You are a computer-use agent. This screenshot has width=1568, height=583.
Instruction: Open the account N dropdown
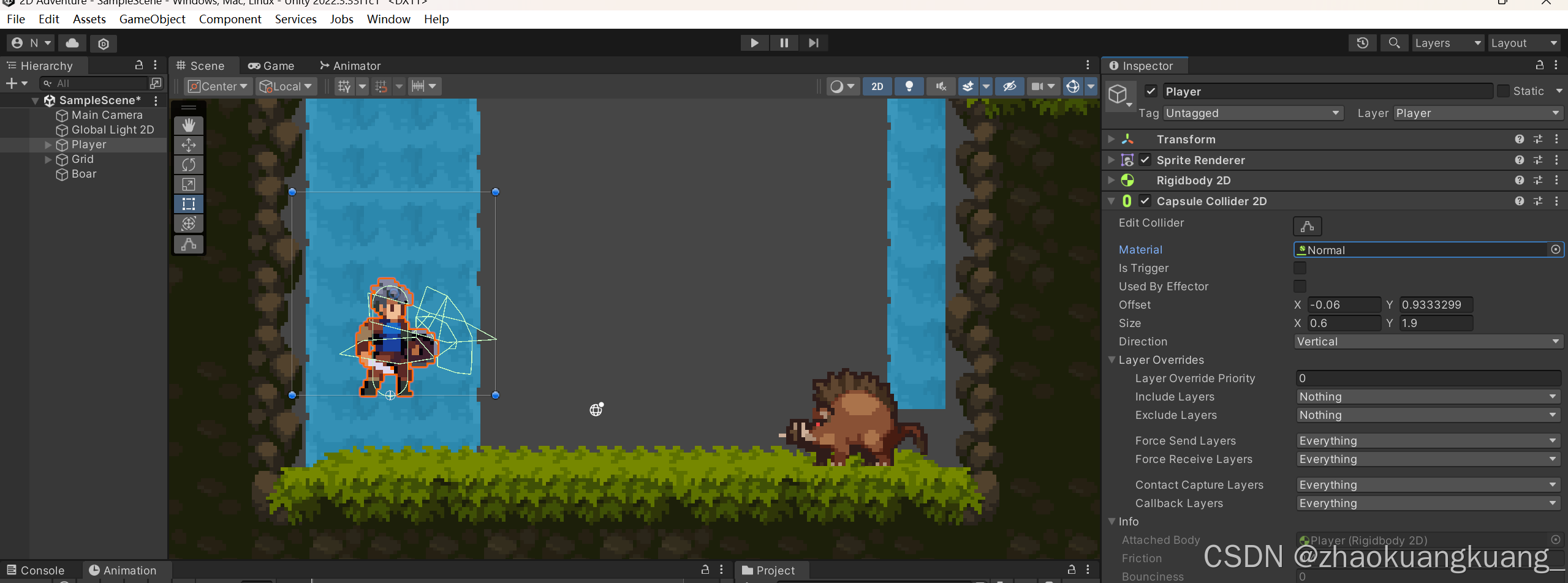31,43
